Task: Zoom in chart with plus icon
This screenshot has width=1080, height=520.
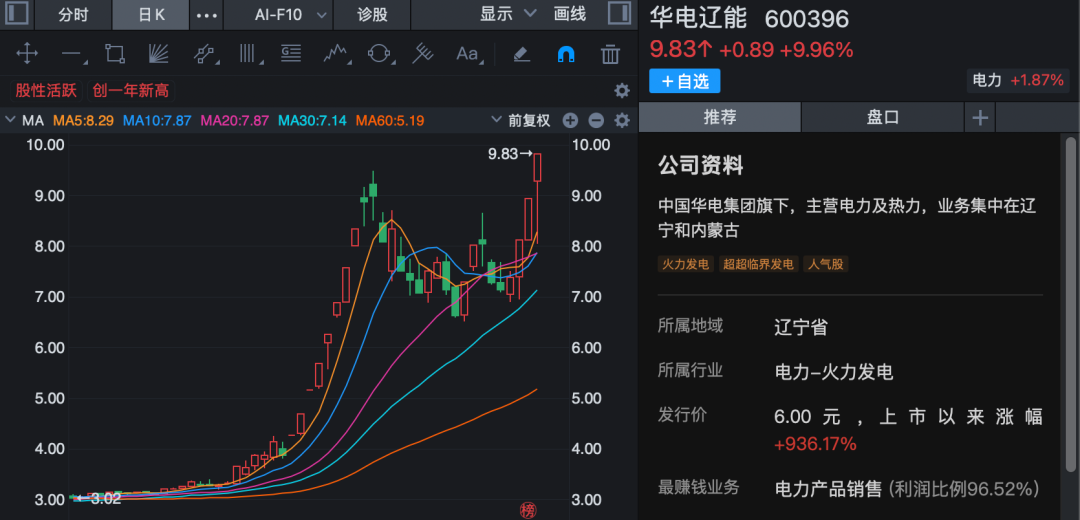Action: click(570, 121)
